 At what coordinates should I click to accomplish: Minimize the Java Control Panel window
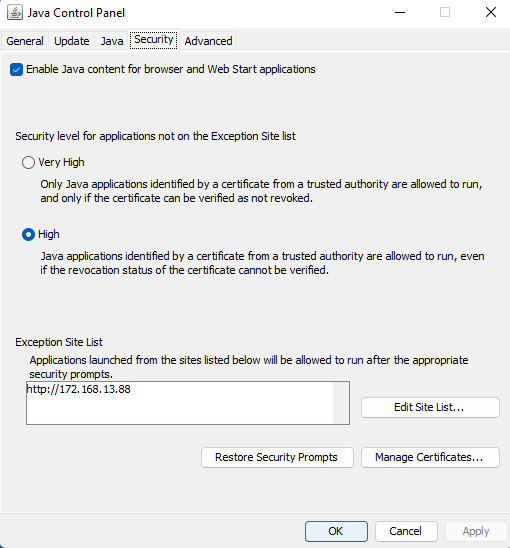coord(400,13)
